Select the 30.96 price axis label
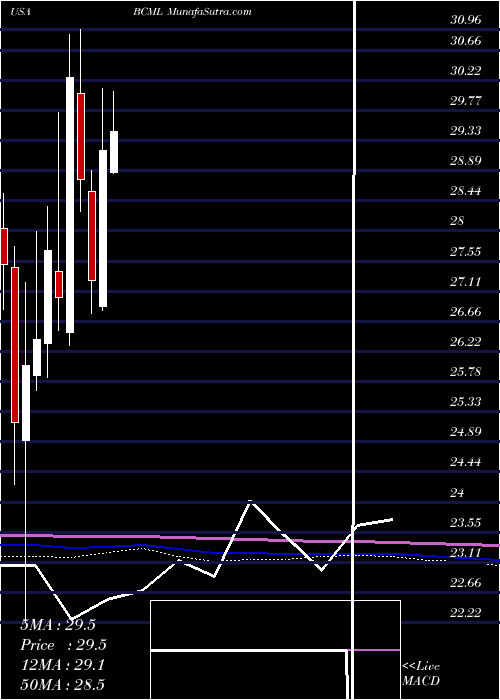The image size is (500, 700). click(466, 20)
